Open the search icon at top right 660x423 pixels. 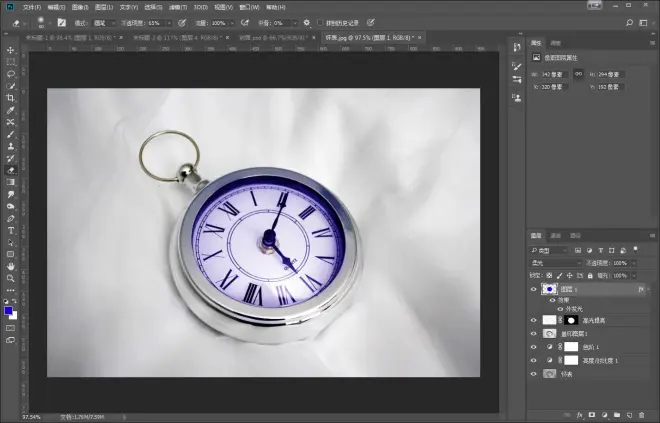(629, 23)
